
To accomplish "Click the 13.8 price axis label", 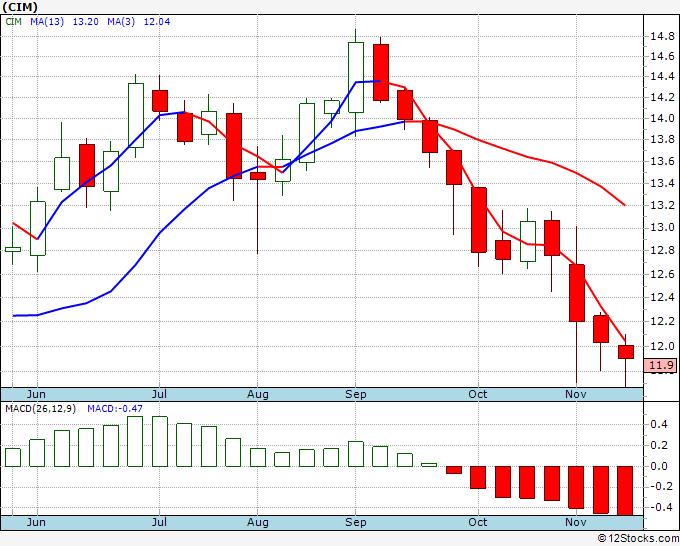I will coord(662,139).
